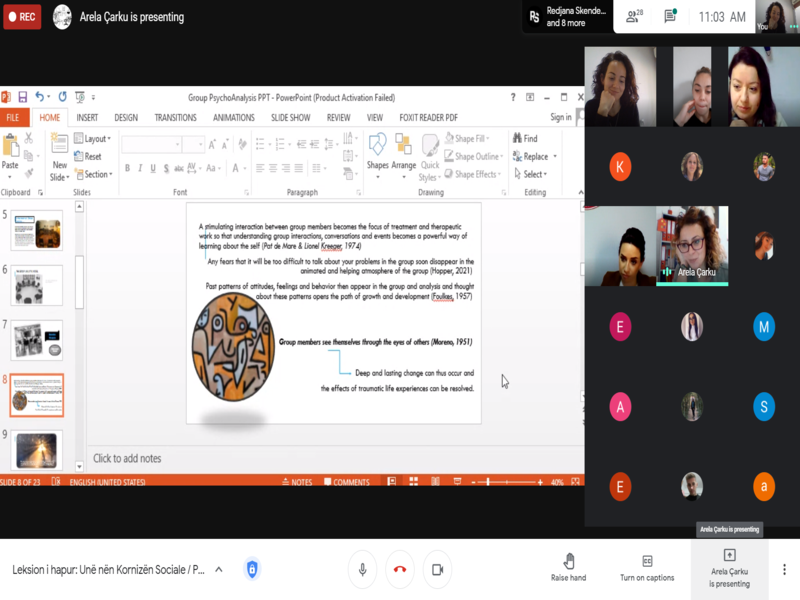Open the Quick Styles gallery
The image size is (800, 600).
coord(430,156)
